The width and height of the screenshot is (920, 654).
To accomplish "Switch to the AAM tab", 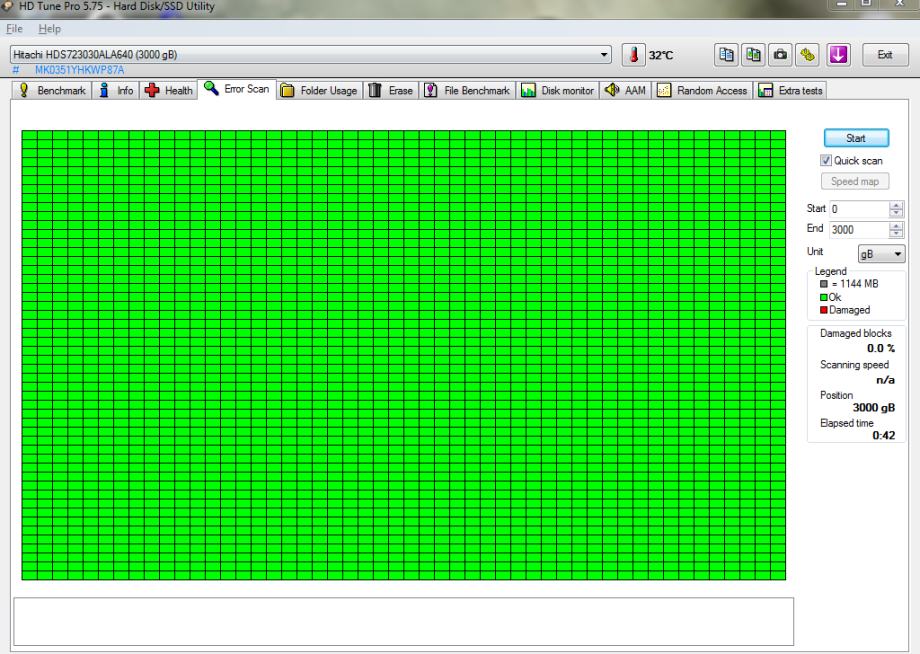I will coord(625,90).
